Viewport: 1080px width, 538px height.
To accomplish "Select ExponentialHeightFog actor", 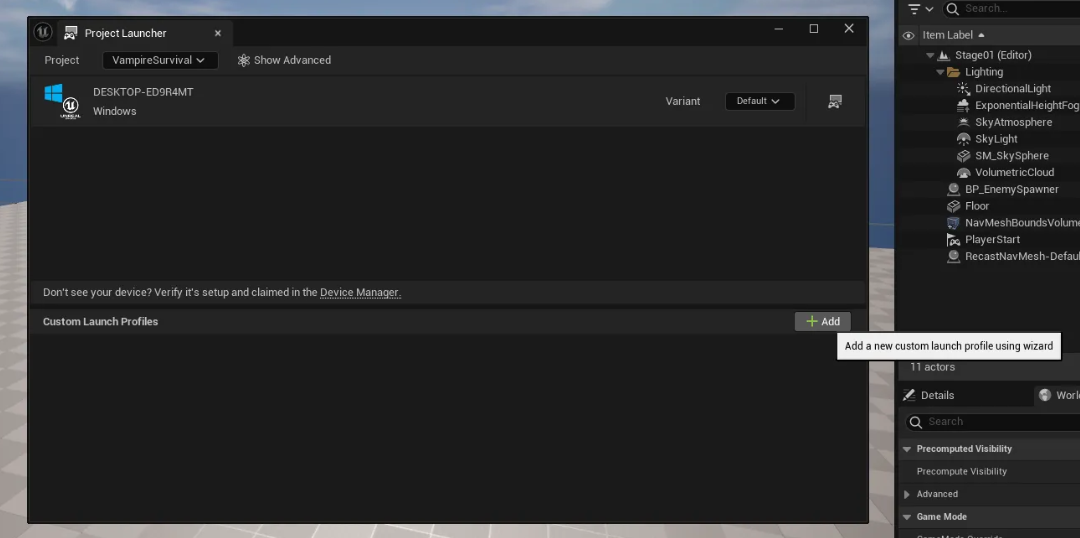I will coord(1026,105).
